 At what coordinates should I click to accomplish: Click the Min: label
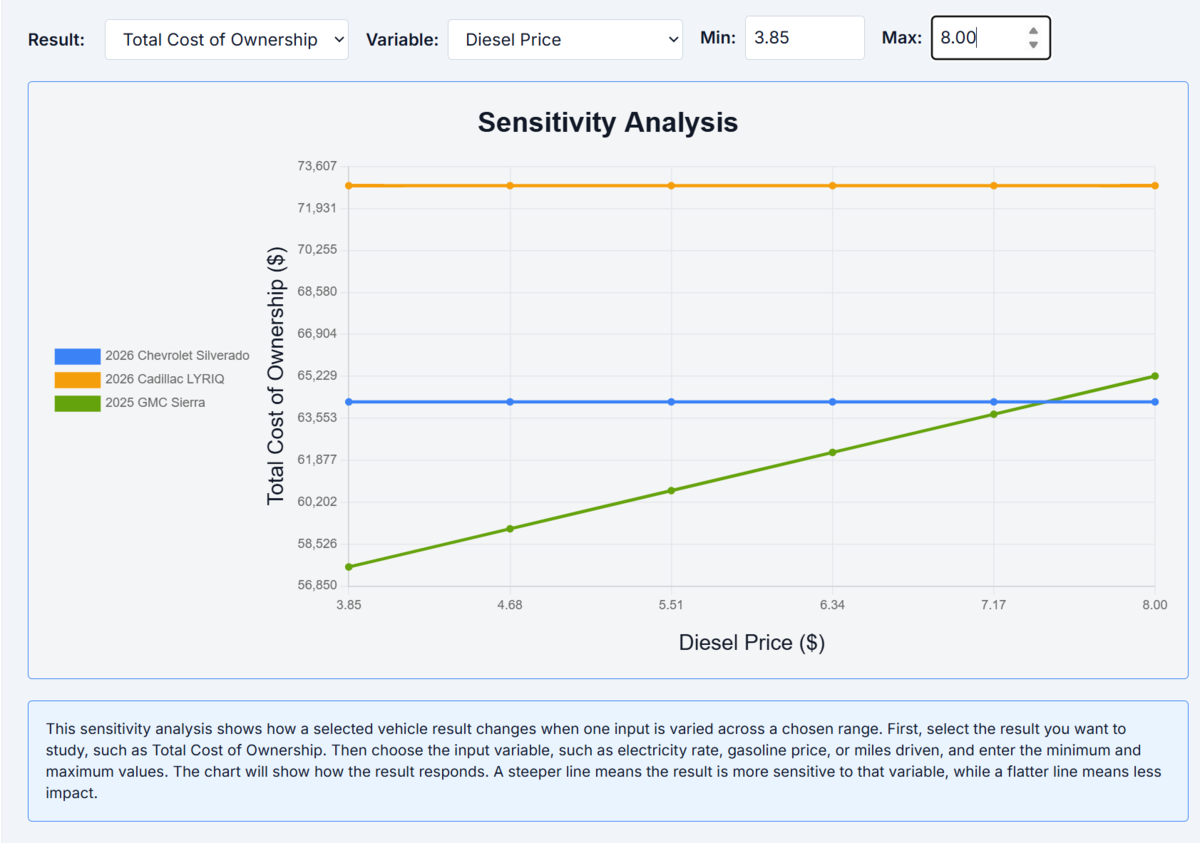[x=718, y=38]
